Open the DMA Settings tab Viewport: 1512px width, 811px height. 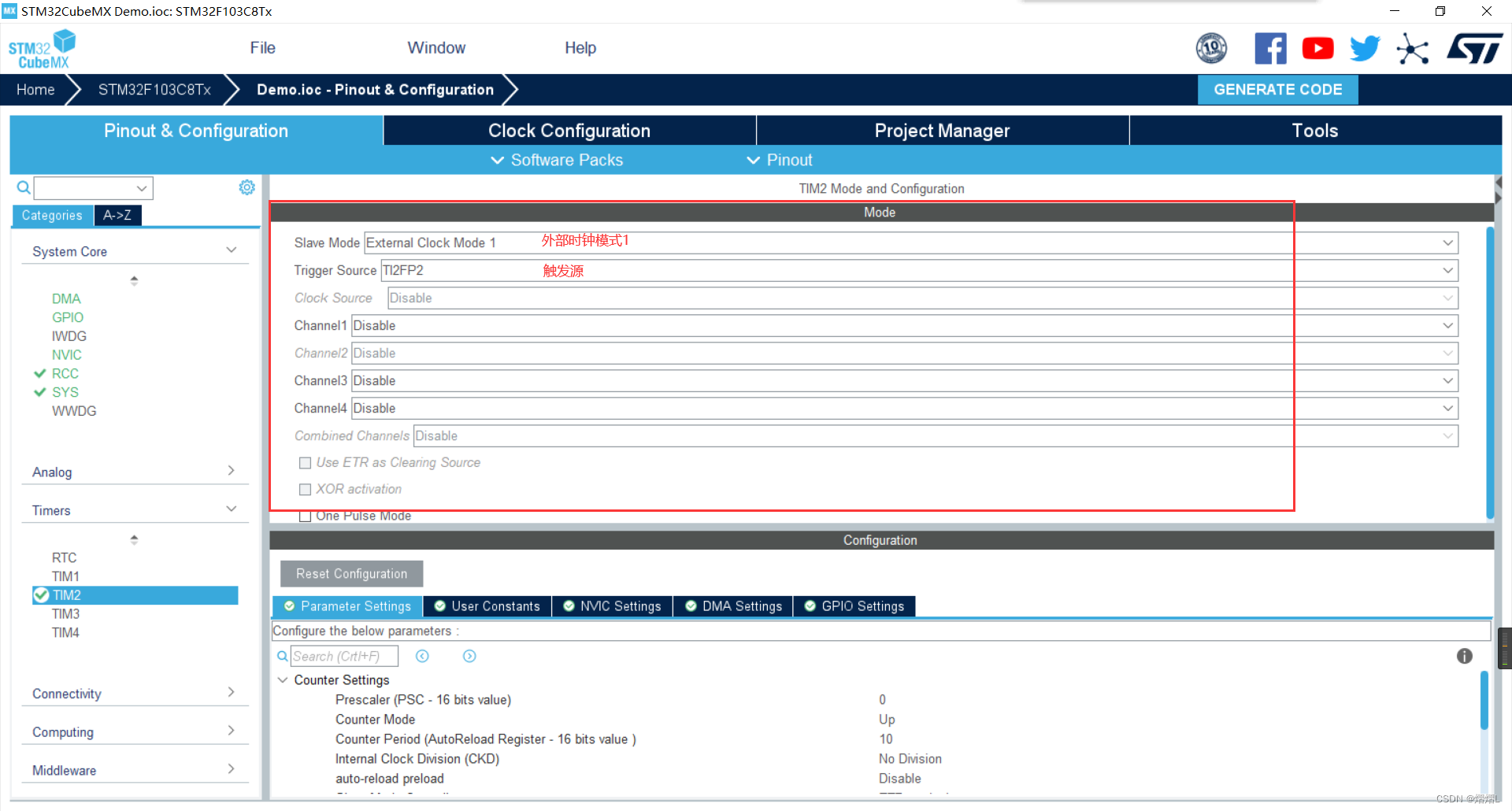pos(734,606)
